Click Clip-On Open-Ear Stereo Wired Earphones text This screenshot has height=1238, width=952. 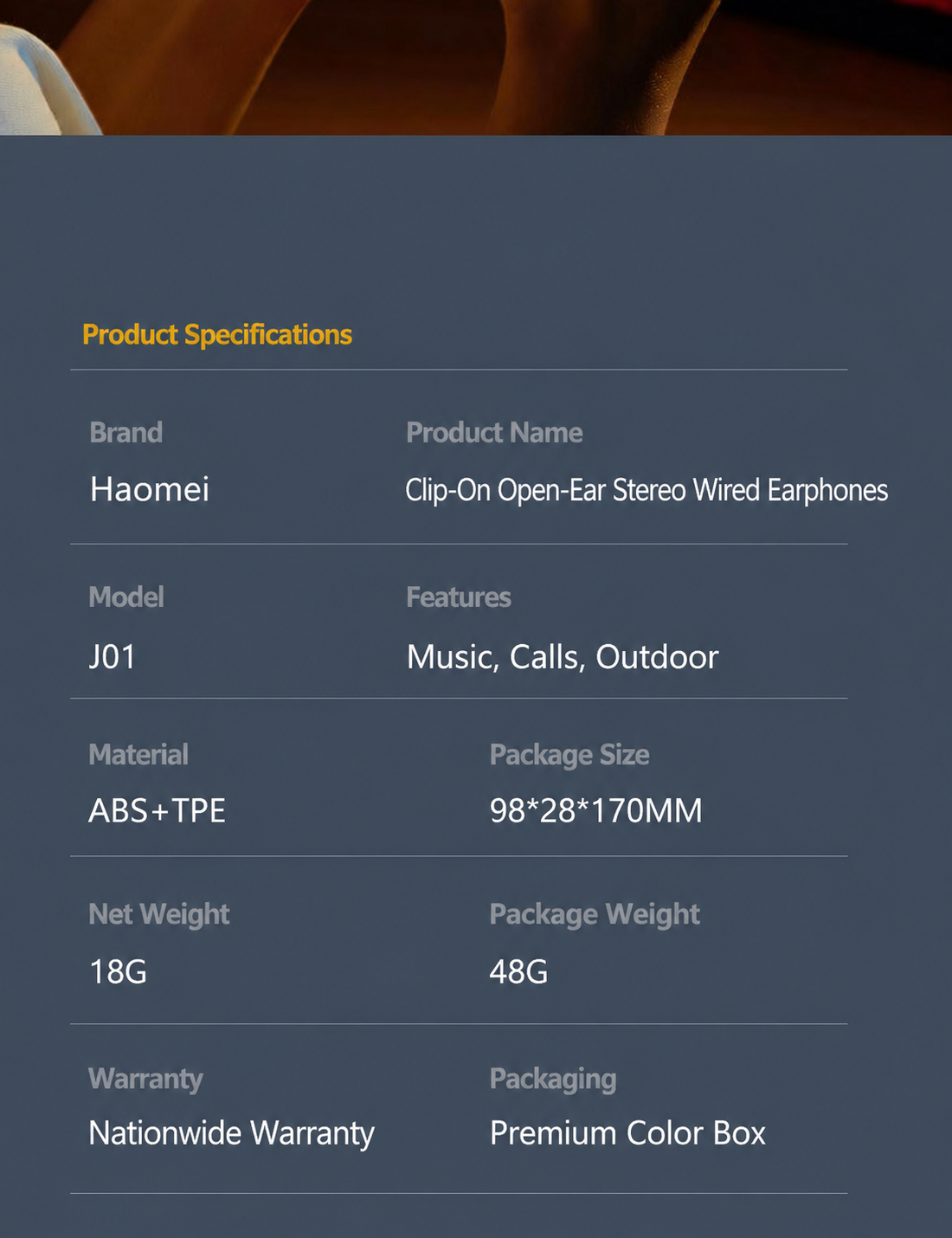pyautogui.click(x=646, y=490)
